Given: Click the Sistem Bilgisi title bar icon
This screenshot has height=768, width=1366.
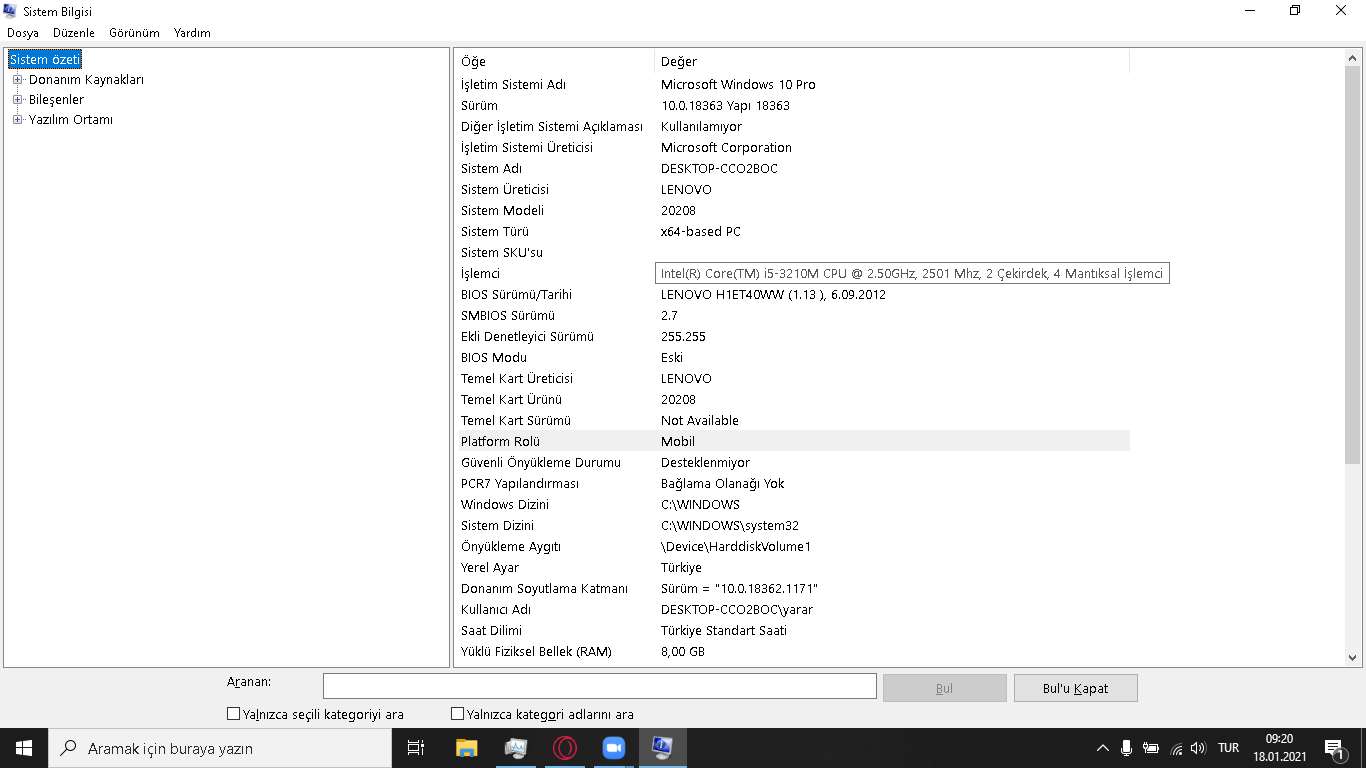Looking at the screenshot, I should (12, 11).
